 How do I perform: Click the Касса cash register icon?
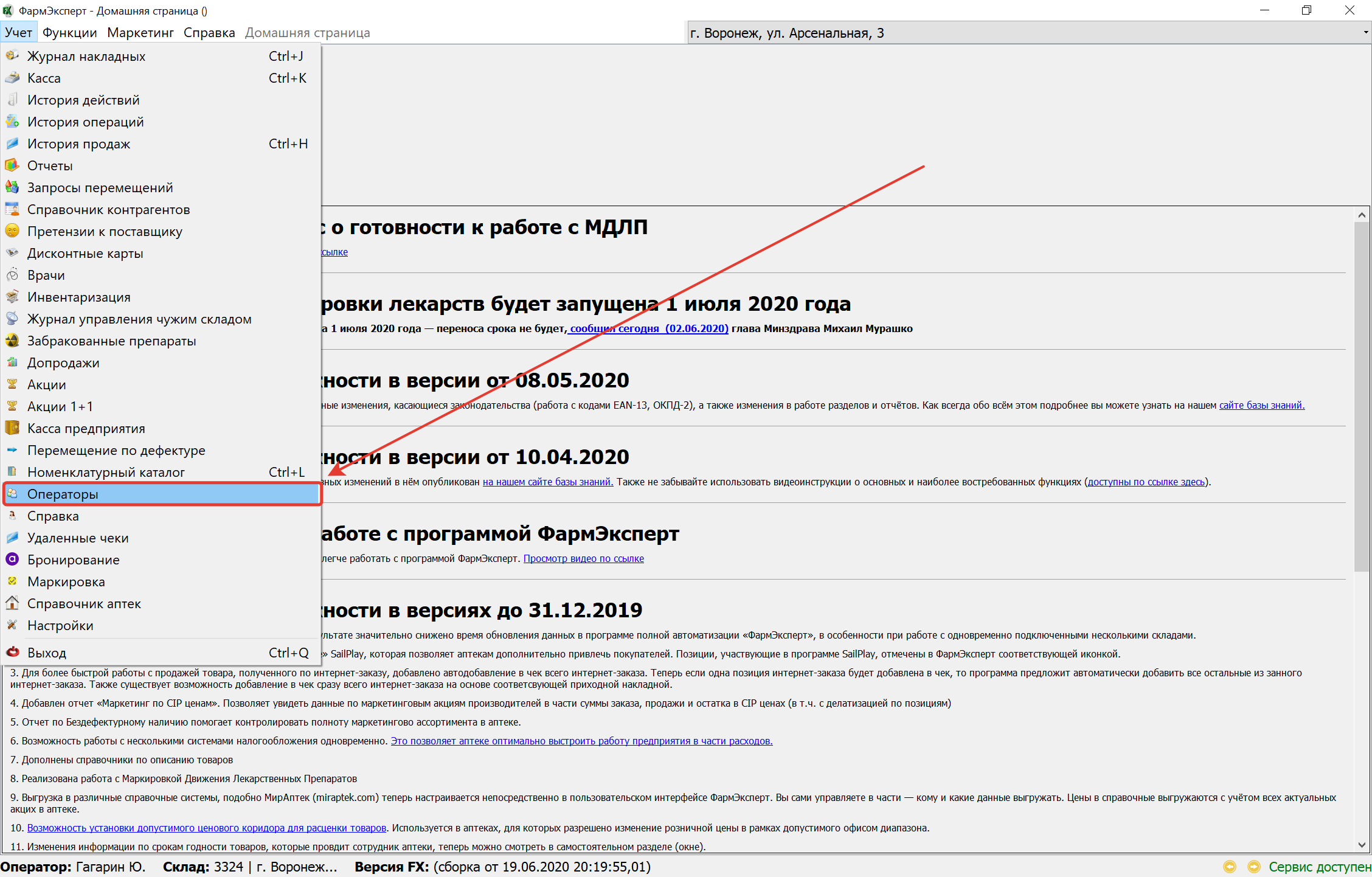pyautogui.click(x=12, y=78)
